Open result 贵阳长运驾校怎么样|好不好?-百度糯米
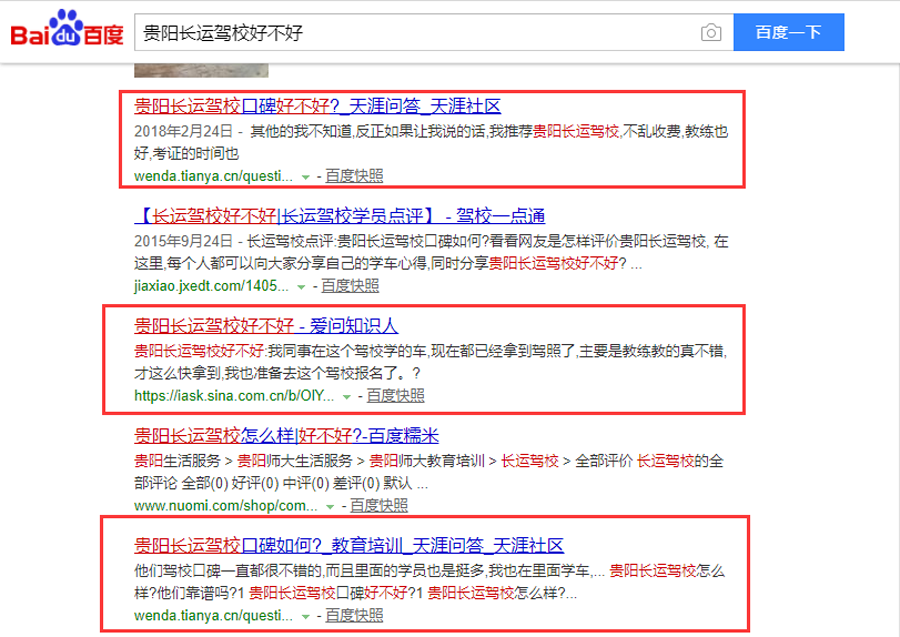 [286, 436]
